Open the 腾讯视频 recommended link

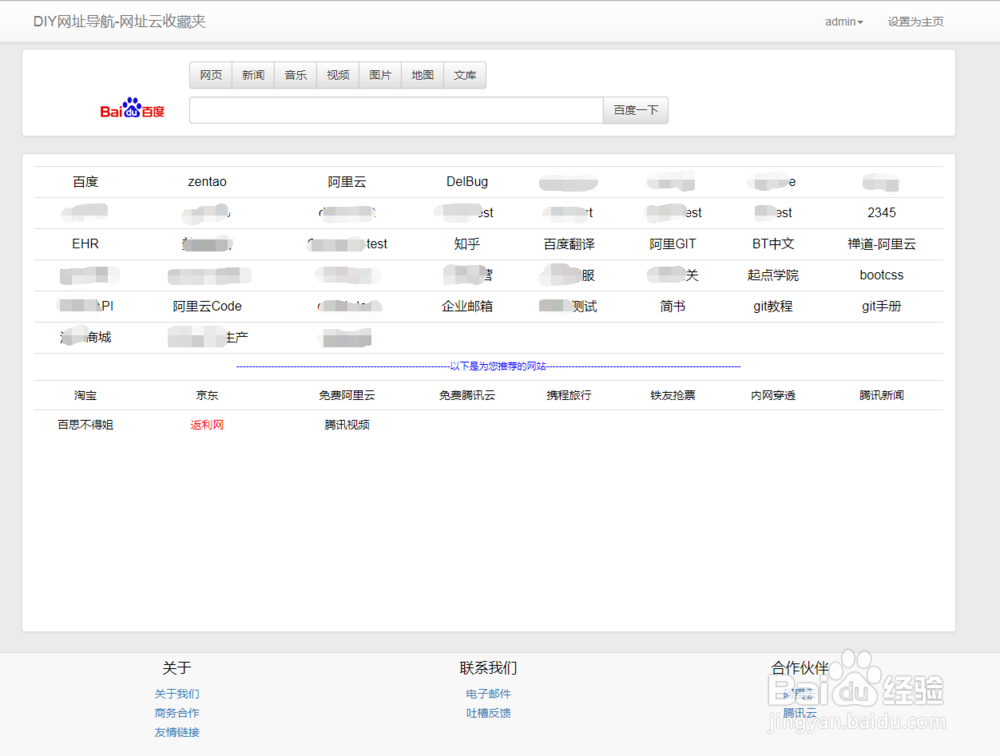(x=347, y=425)
